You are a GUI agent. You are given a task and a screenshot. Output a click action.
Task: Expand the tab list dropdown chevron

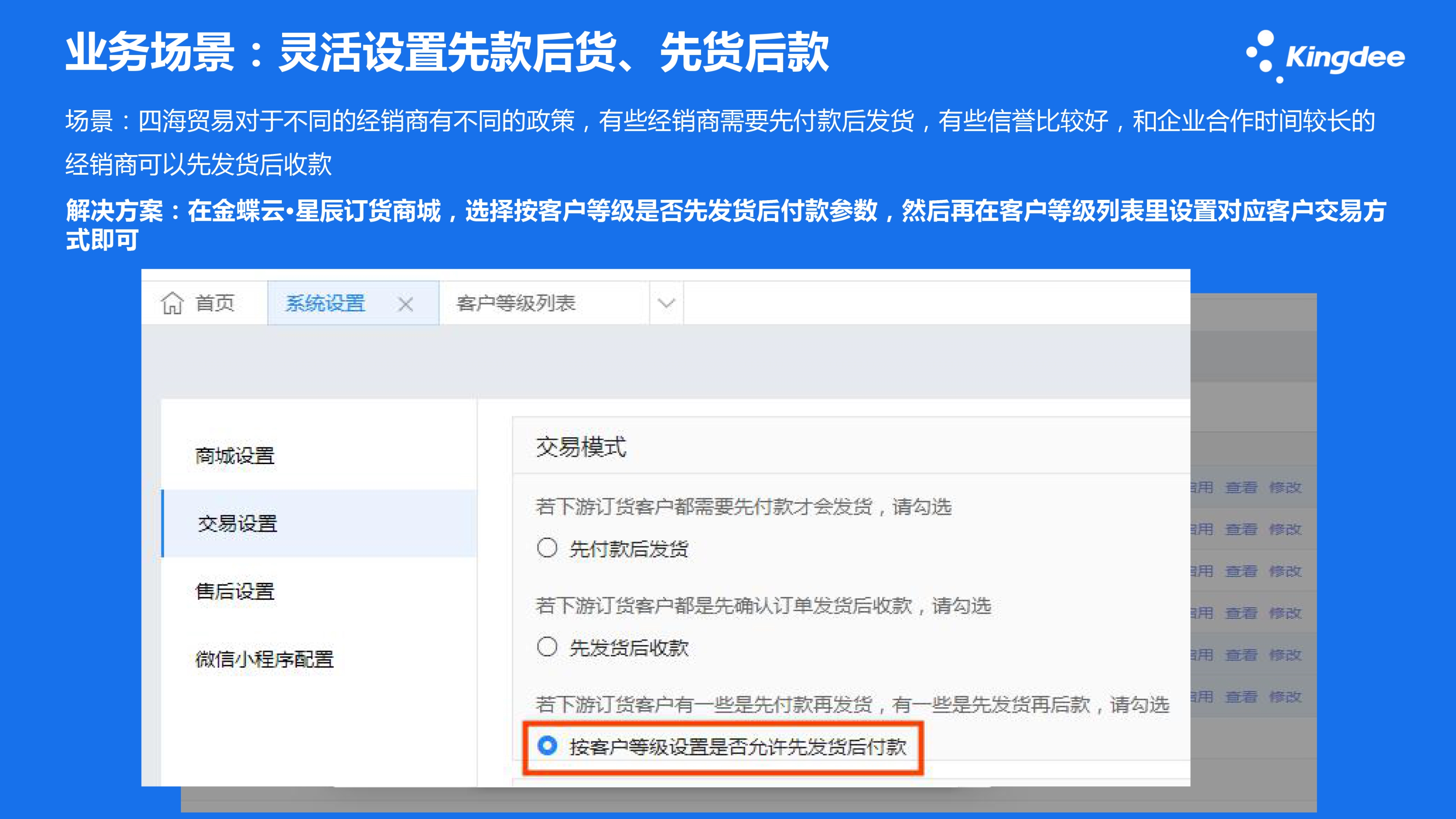[667, 303]
